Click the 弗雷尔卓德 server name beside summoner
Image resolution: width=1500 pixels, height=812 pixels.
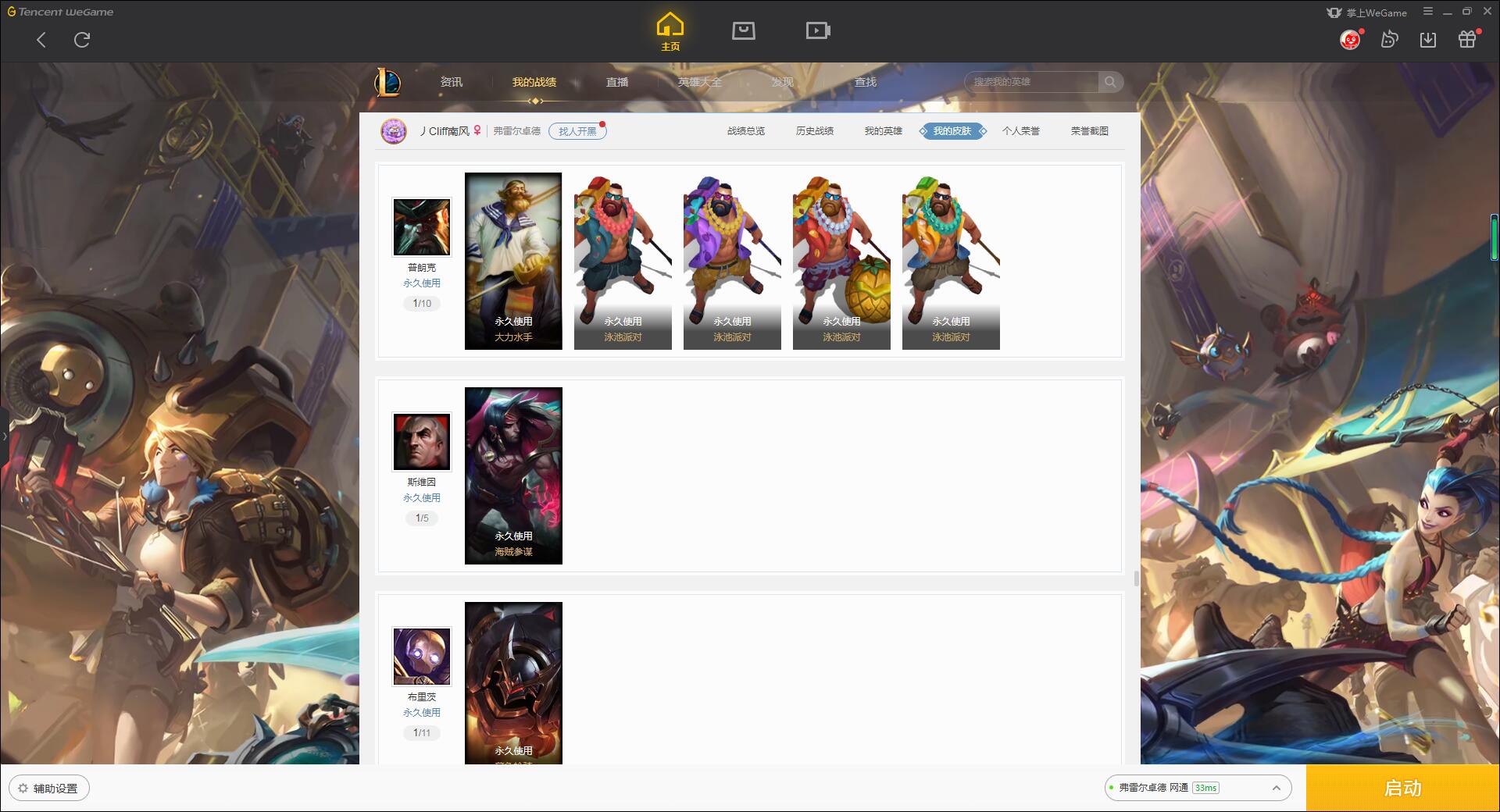[517, 131]
